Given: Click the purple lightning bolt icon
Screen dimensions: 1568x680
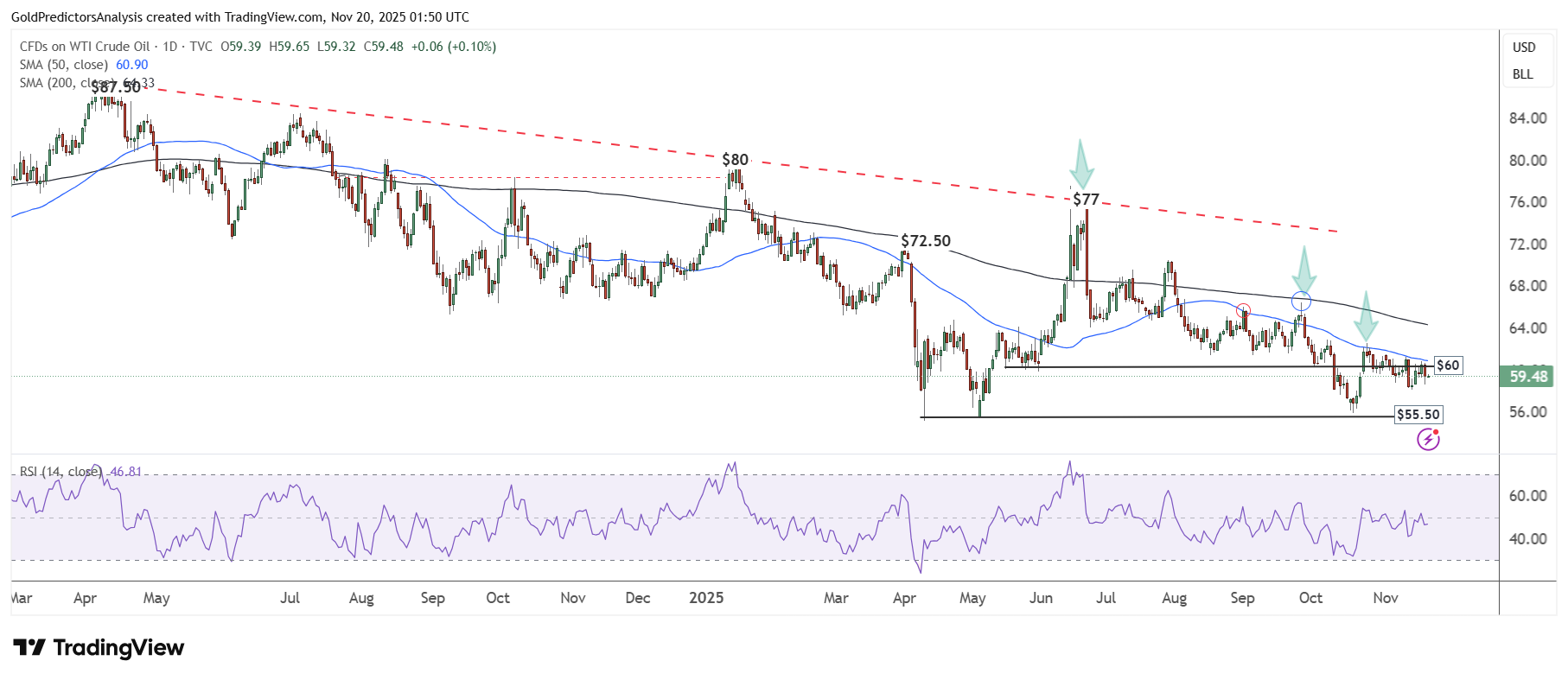Looking at the screenshot, I should tap(1428, 440).
